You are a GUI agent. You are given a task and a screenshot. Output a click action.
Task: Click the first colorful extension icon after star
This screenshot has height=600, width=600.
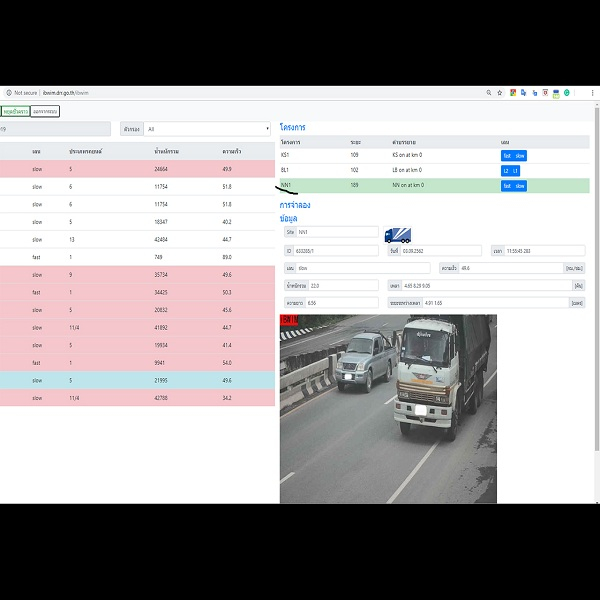(x=513, y=93)
